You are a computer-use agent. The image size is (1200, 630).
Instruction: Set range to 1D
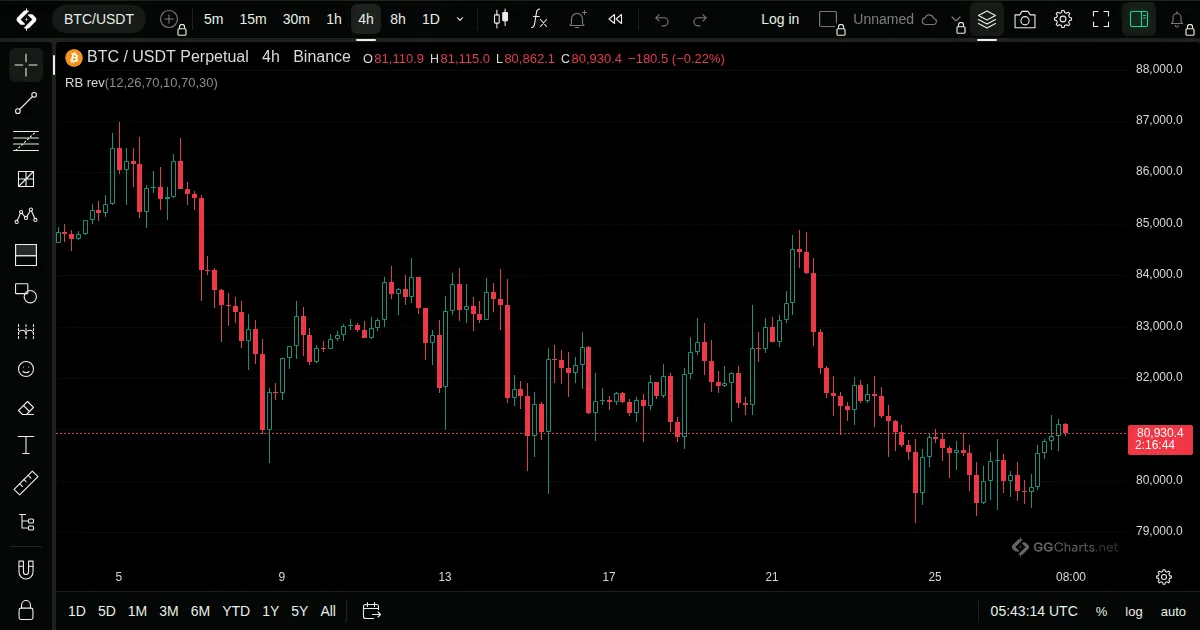tap(77, 611)
